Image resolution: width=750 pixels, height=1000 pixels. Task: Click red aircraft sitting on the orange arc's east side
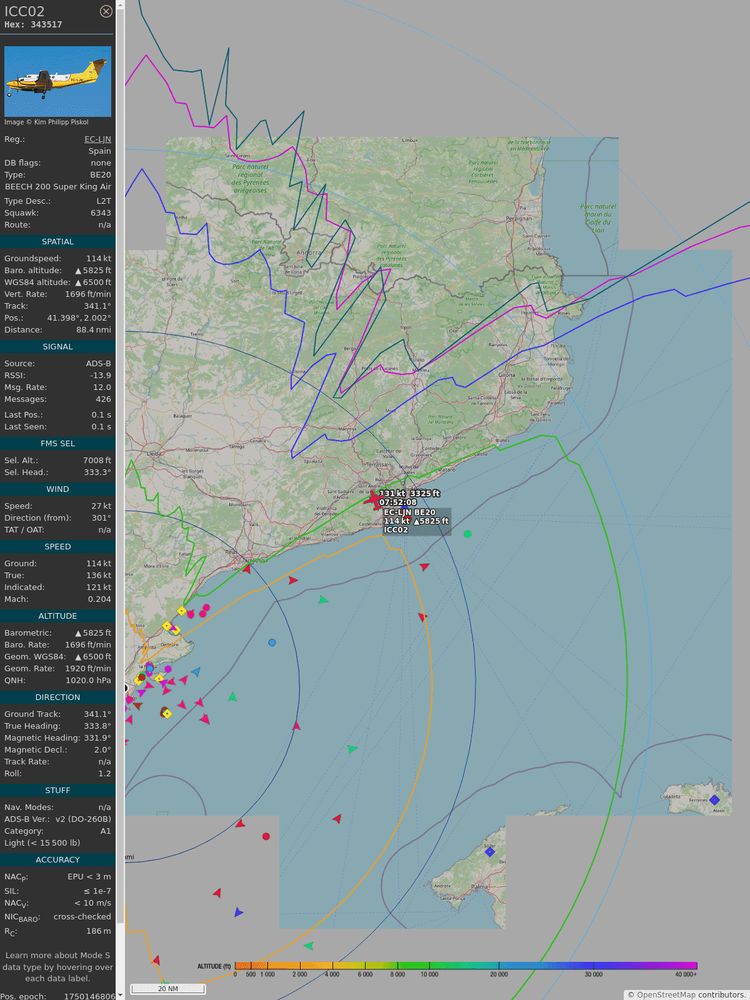422,617
